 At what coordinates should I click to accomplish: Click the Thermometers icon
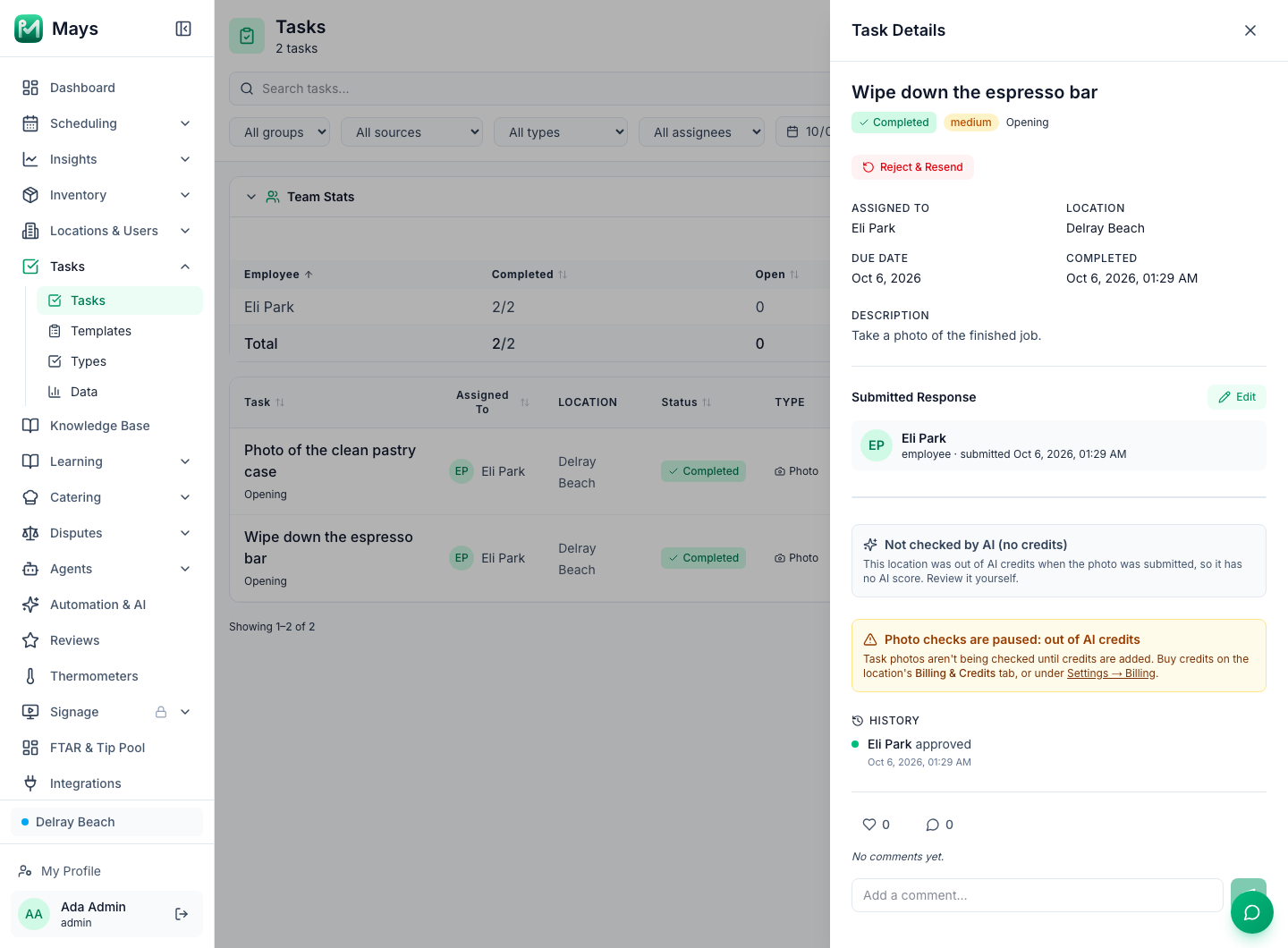click(x=30, y=676)
